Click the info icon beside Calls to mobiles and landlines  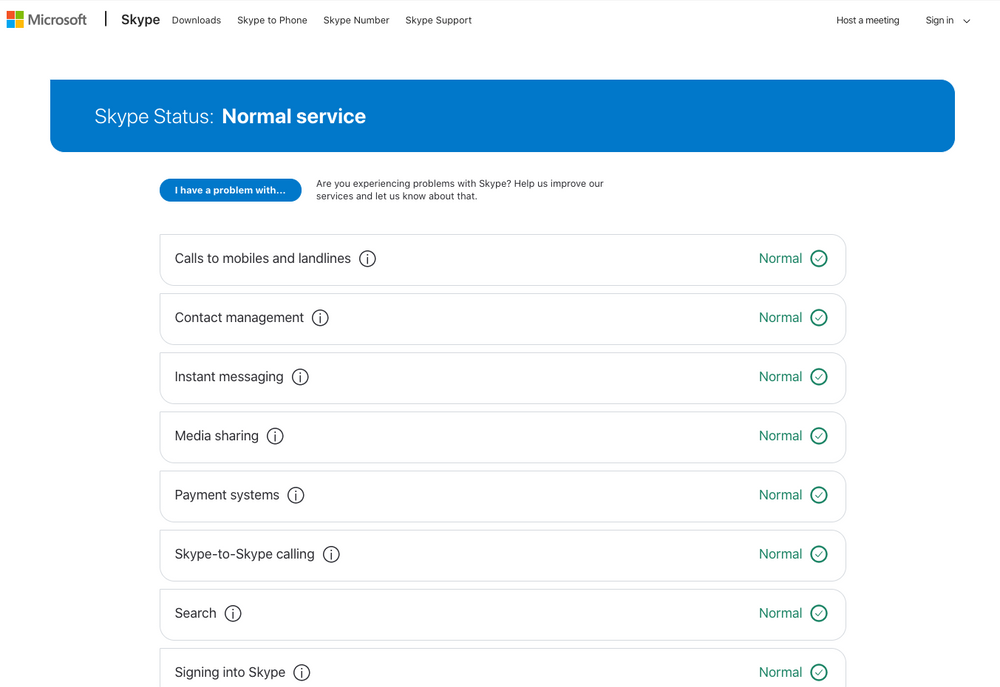tap(367, 258)
